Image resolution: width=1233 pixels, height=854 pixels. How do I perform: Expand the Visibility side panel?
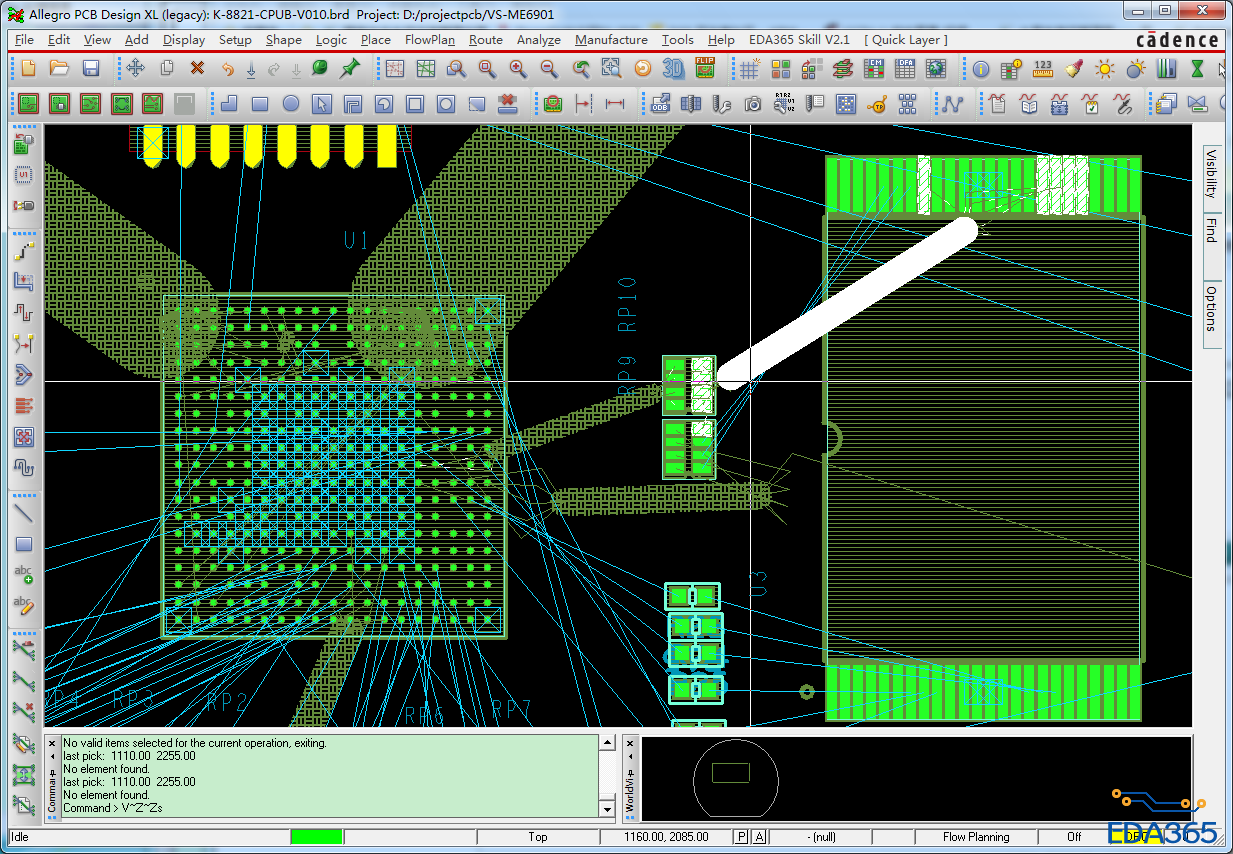pos(1211,174)
